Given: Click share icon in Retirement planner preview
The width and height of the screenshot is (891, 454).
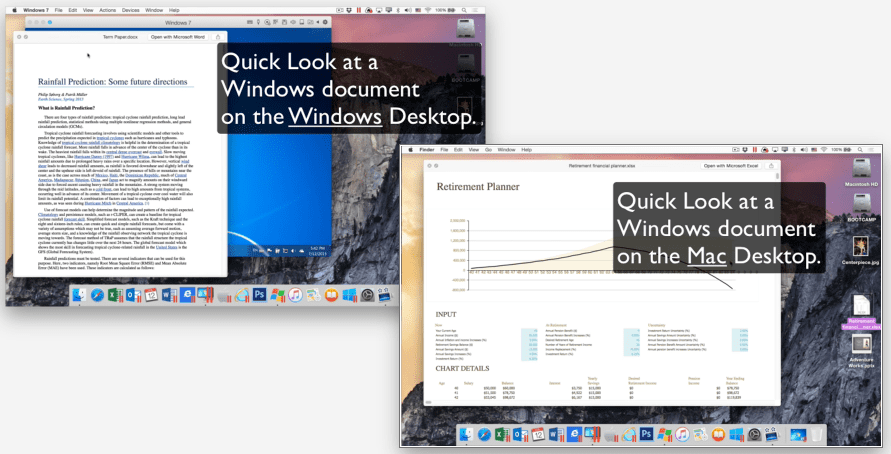Looking at the screenshot, I should (771, 166).
